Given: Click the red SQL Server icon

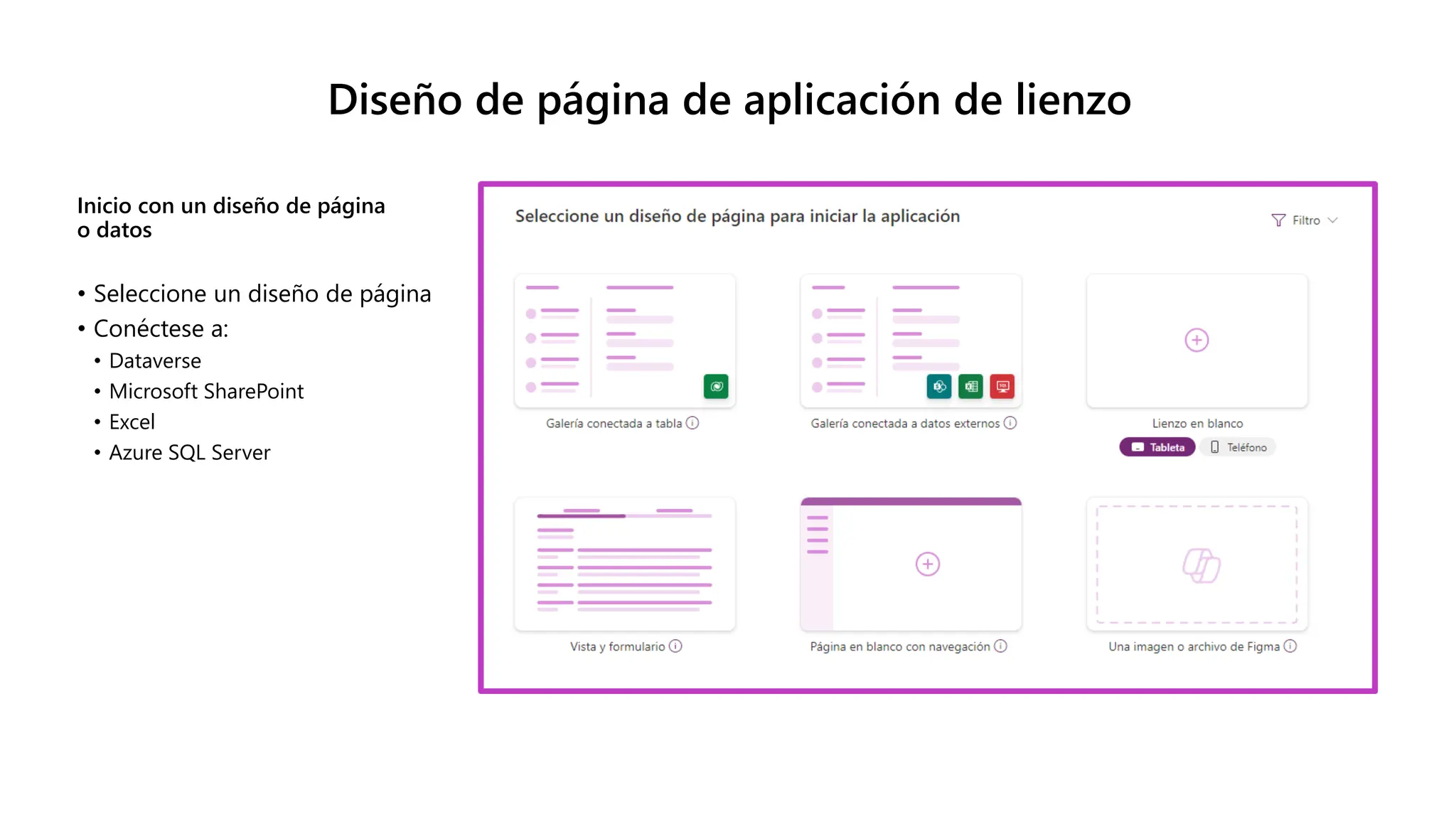Looking at the screenshot, I should [1002, 386].
